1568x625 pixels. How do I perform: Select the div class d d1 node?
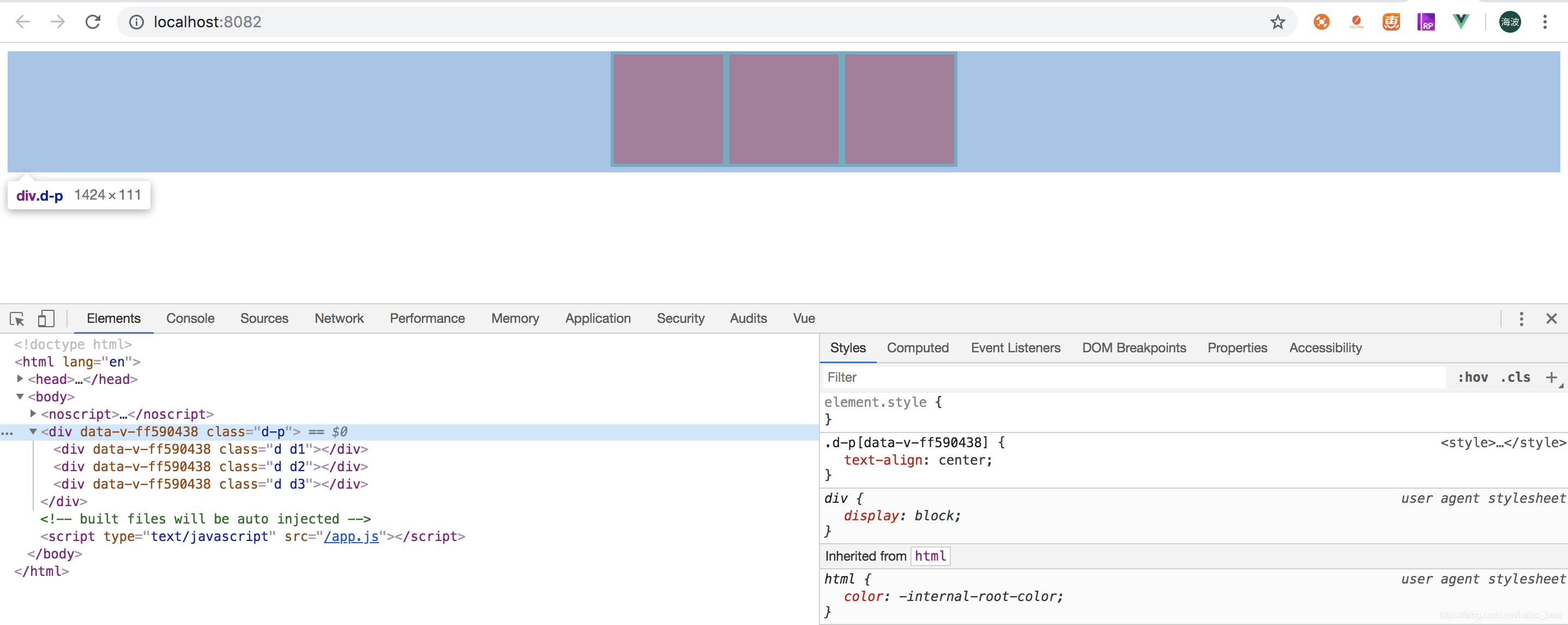[x=210, y=449]
